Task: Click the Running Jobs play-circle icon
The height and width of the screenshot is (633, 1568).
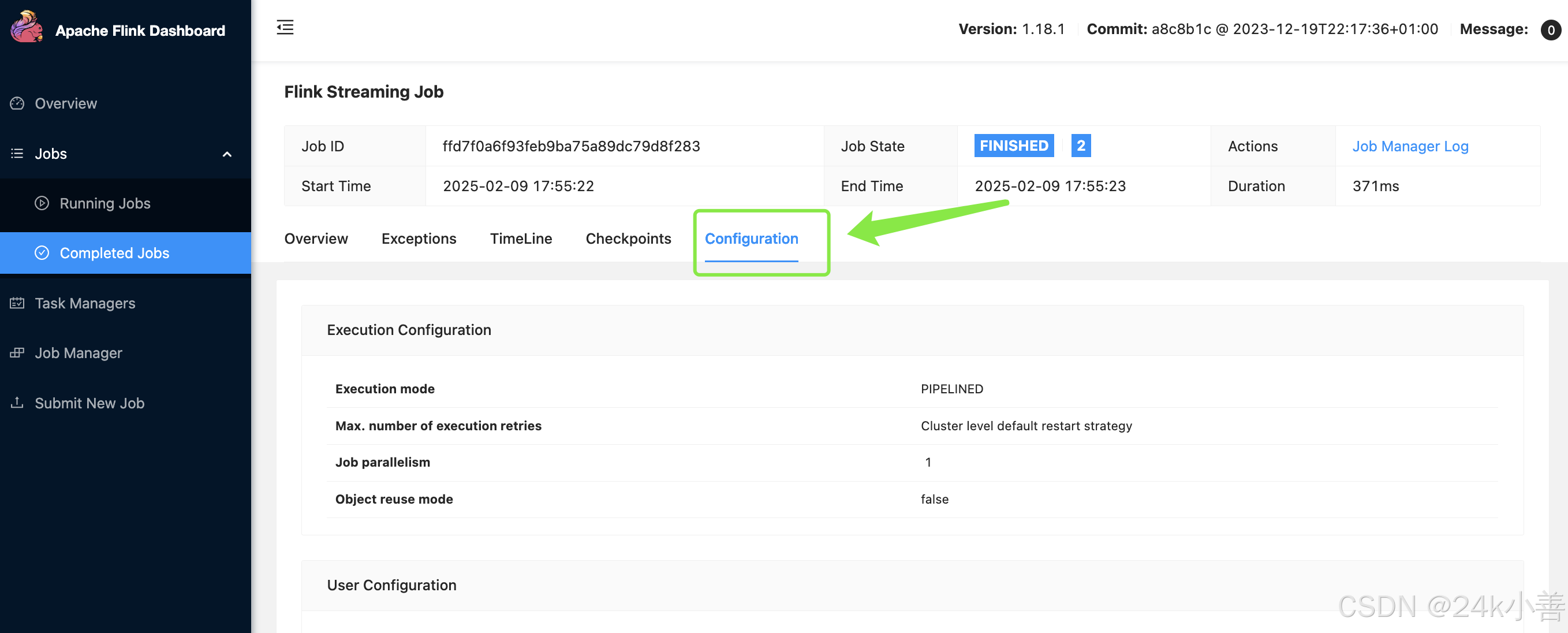Action: (x=42, y=203)
